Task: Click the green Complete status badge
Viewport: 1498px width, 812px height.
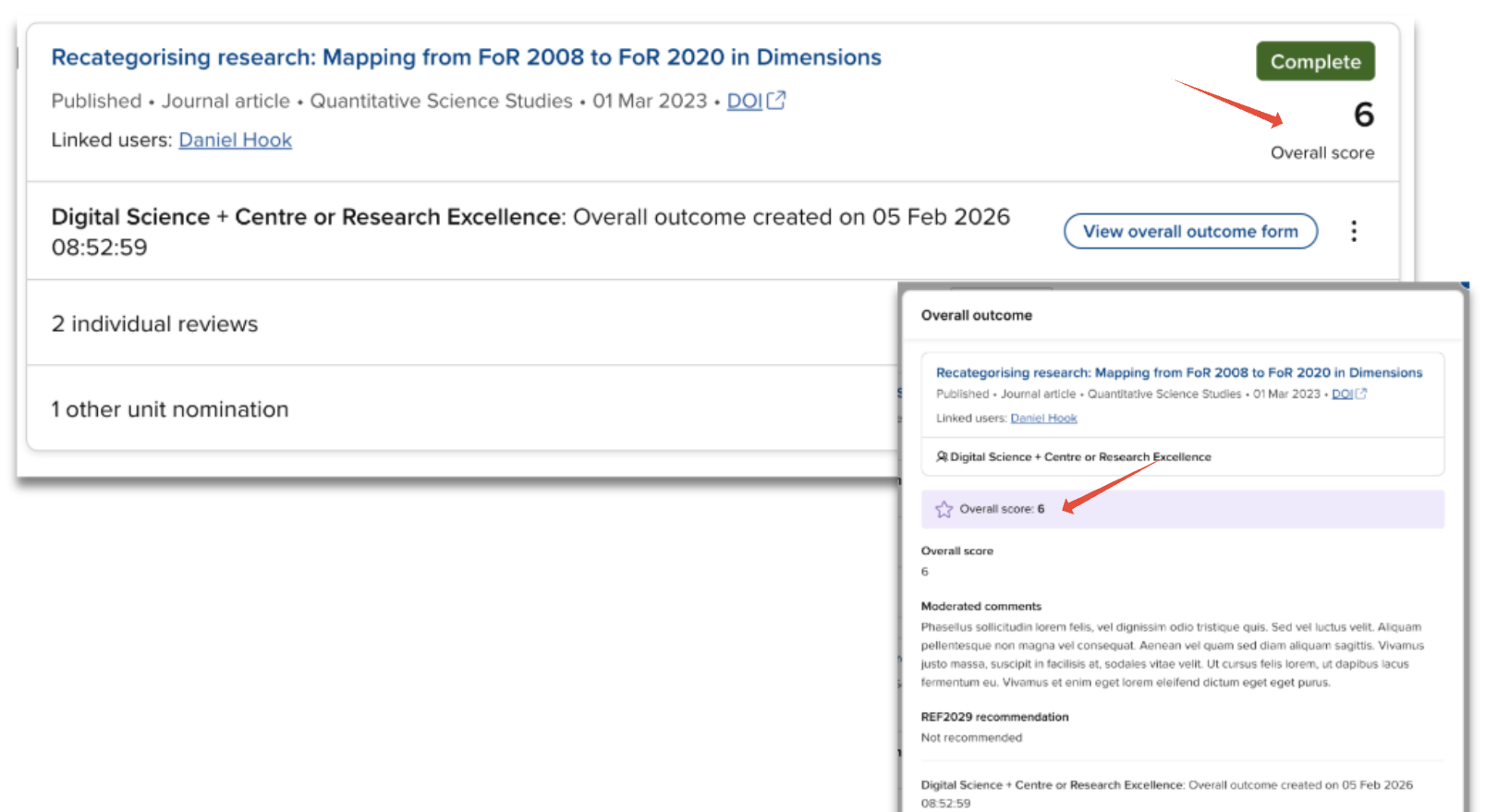Action: pyautogui.click(x=1315, y=62)
